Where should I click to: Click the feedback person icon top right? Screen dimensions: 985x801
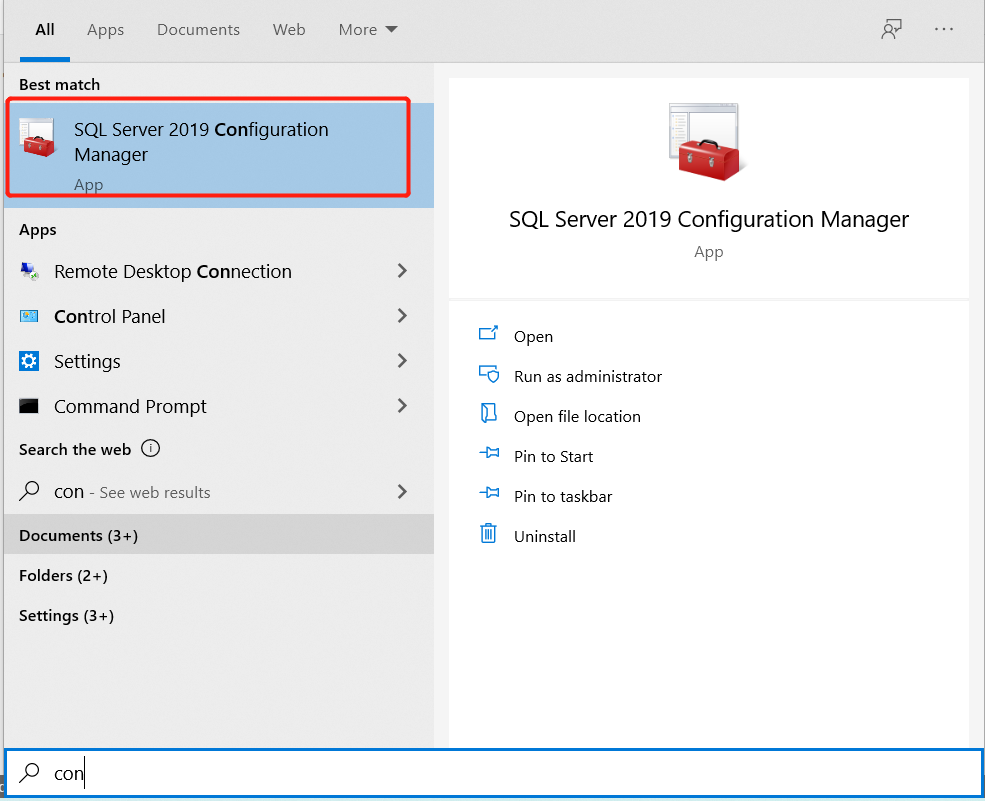point(890,29)
